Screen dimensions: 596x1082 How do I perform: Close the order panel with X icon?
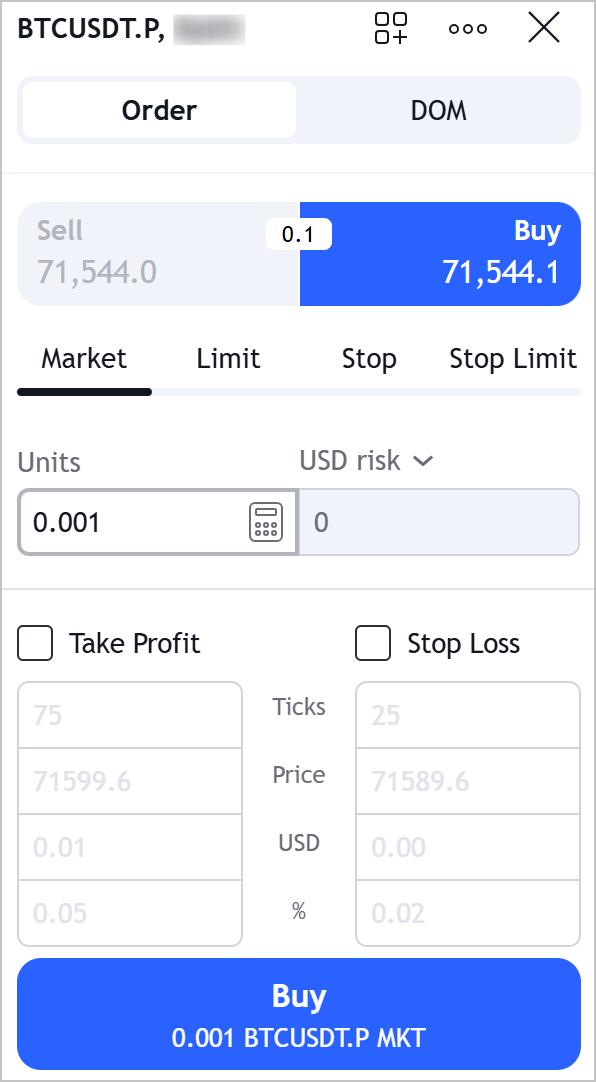544,29
